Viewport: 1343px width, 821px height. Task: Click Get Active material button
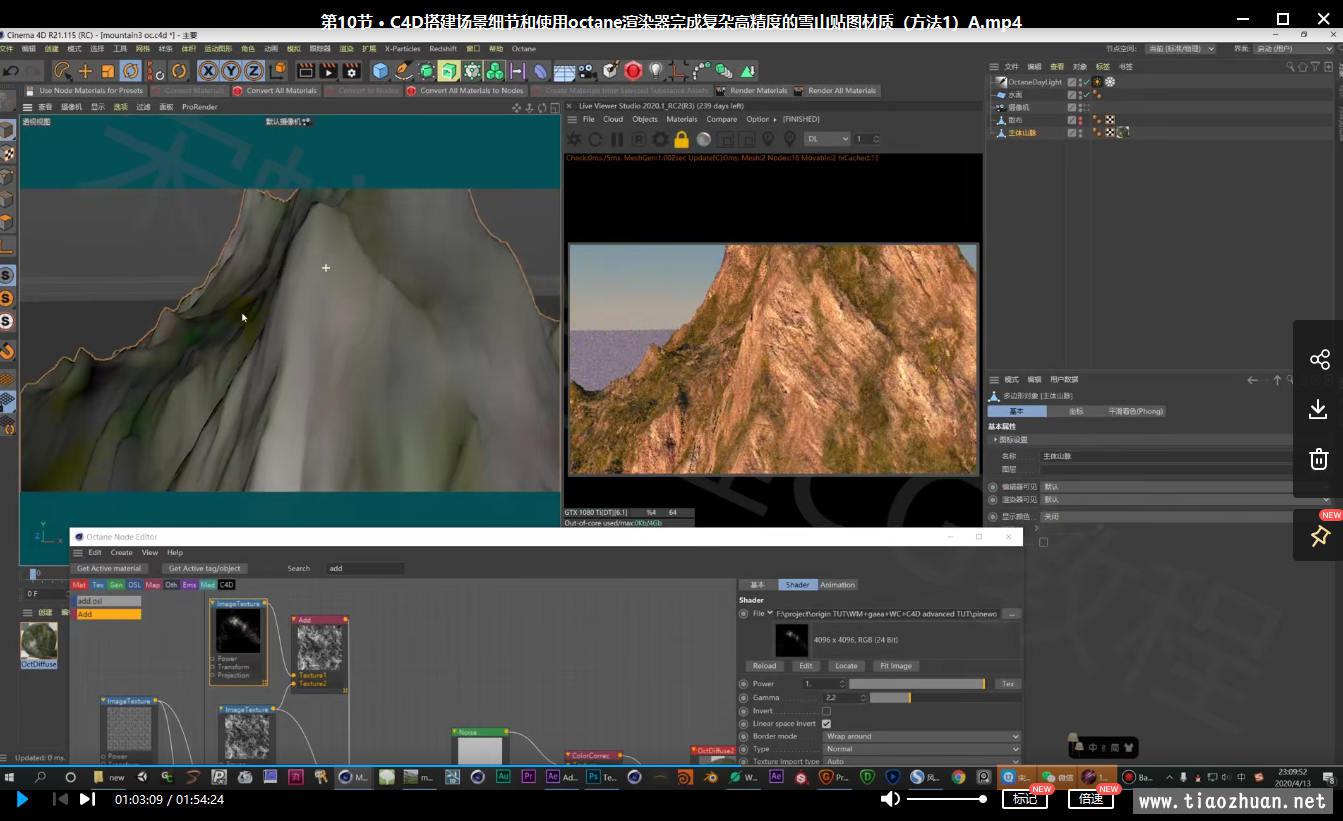coord(109,568)
